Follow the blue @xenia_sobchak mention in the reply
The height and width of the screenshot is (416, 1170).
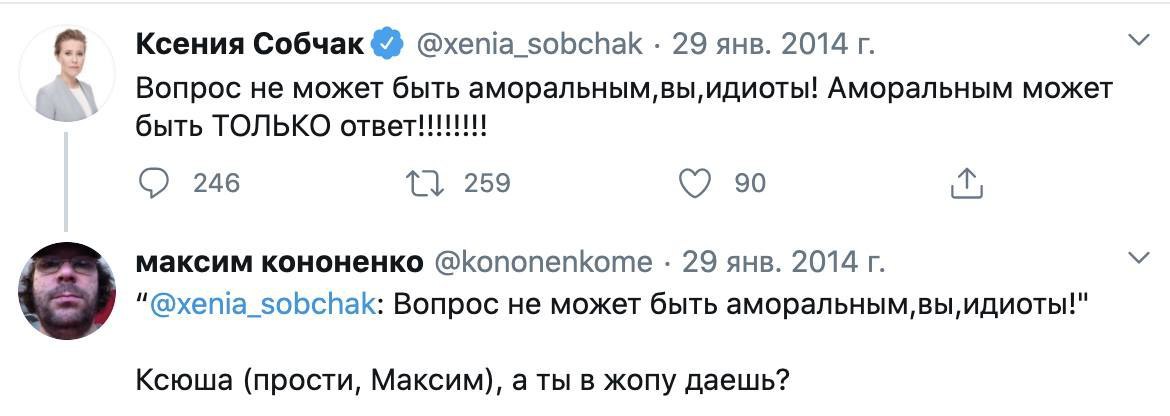[x=262, y=305]
